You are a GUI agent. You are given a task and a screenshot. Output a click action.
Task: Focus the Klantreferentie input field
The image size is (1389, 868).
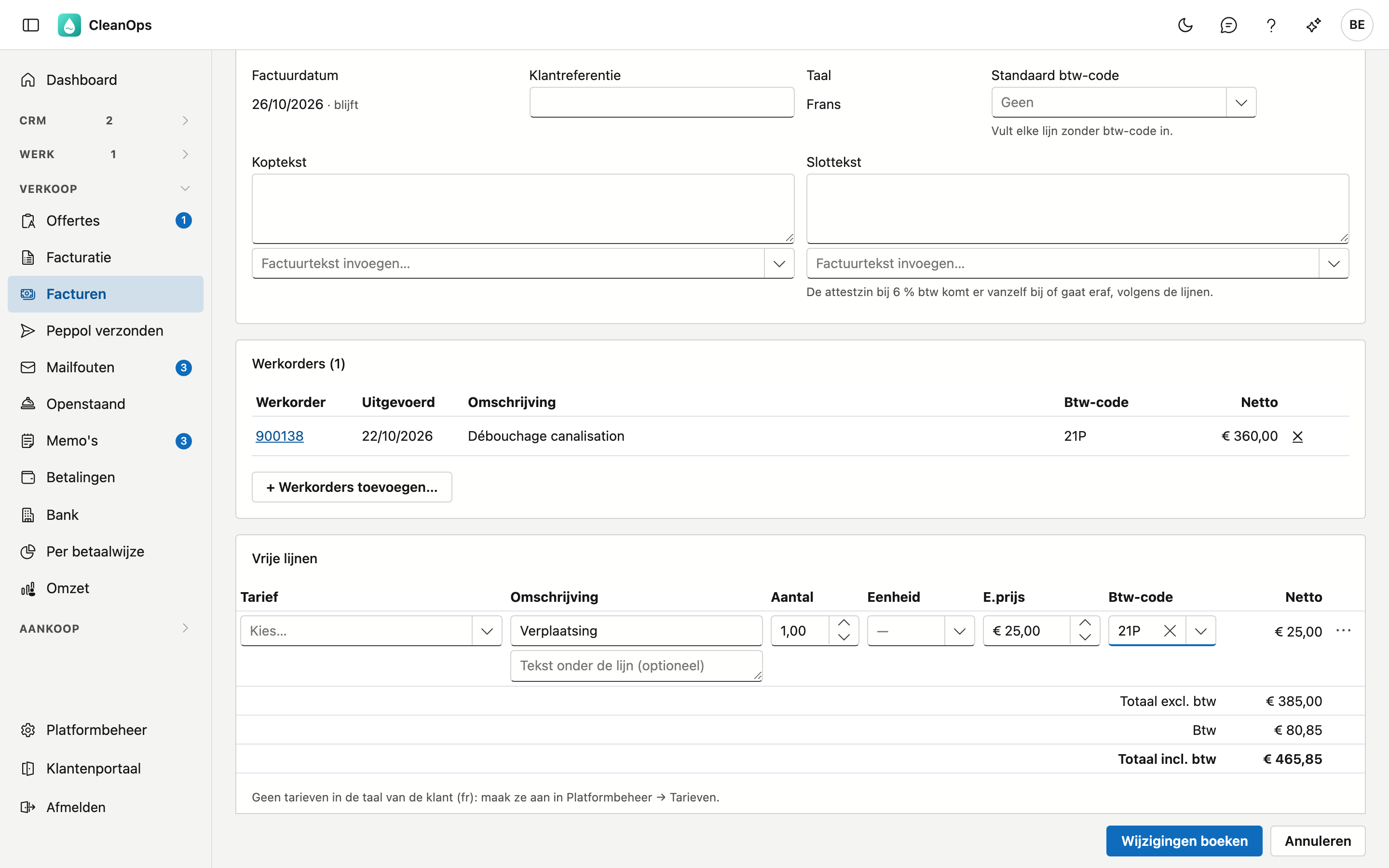tap(662, 102)
